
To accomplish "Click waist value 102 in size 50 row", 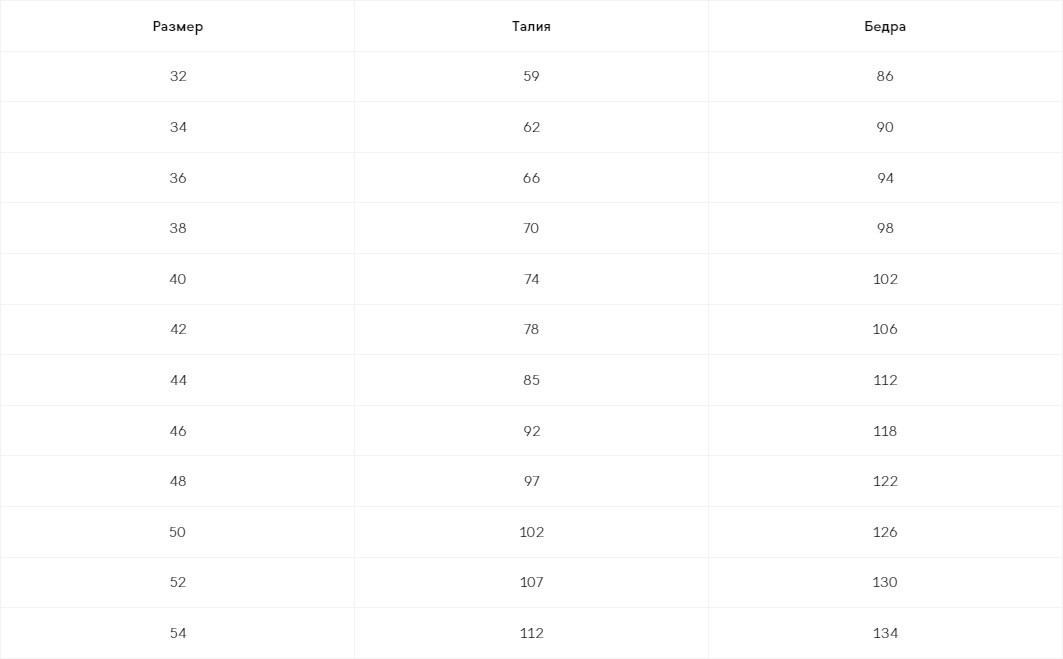I will (531, 532).
